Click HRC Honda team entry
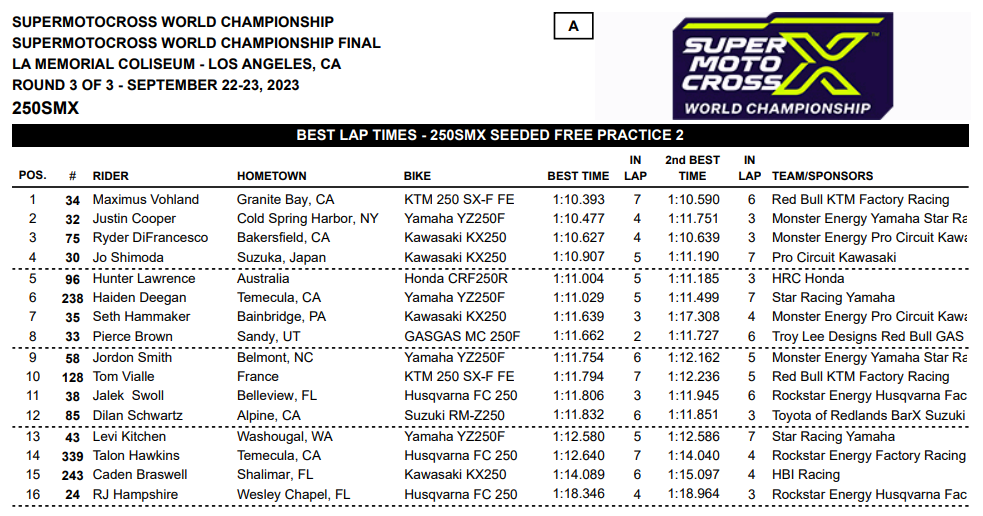This screenshot has width=983, height=516. tap(808, 278)
